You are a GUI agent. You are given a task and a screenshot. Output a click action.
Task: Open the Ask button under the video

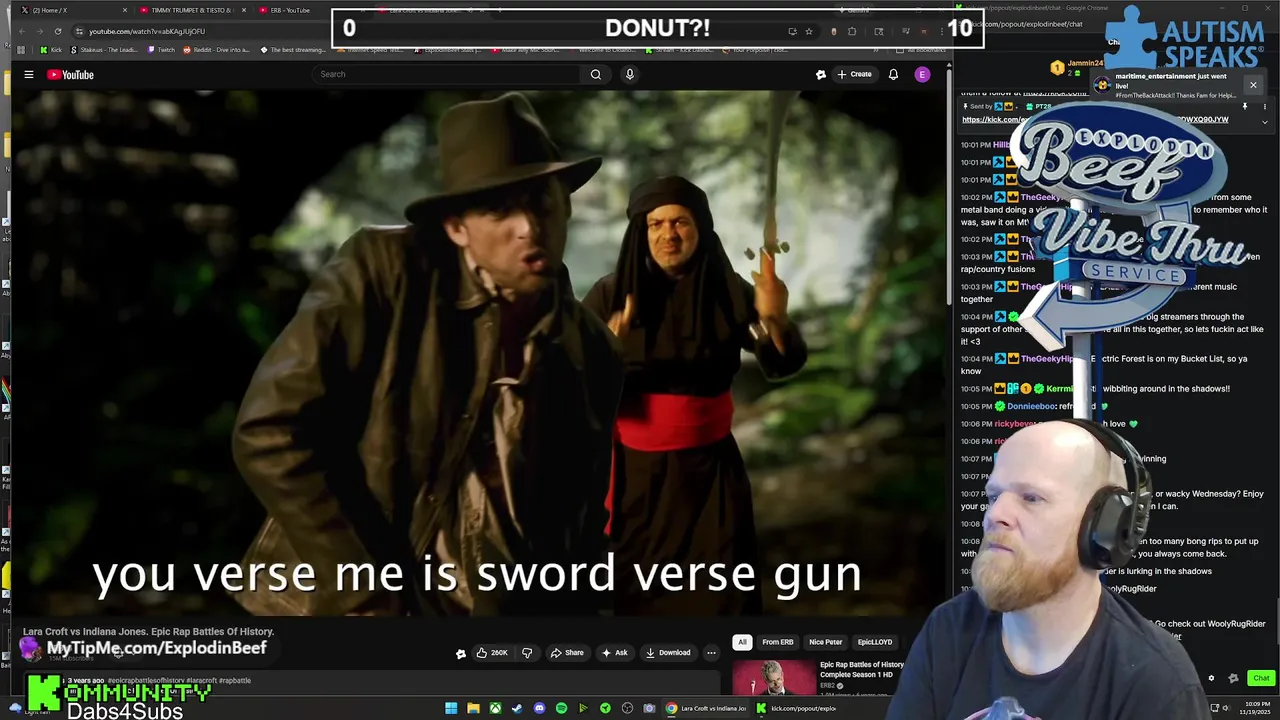point(614,653)
